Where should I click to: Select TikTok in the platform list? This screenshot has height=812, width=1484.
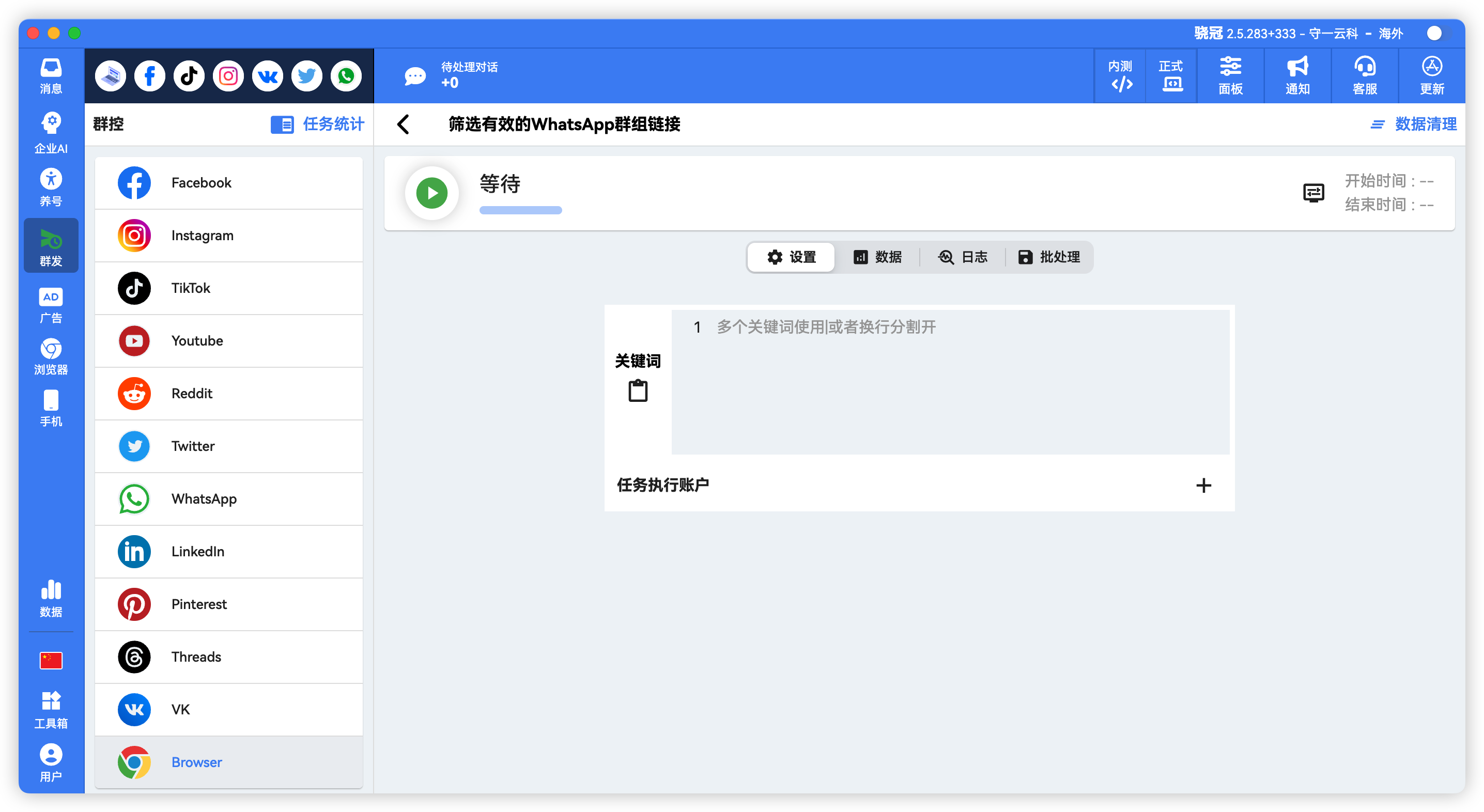(x=229, y=288)
